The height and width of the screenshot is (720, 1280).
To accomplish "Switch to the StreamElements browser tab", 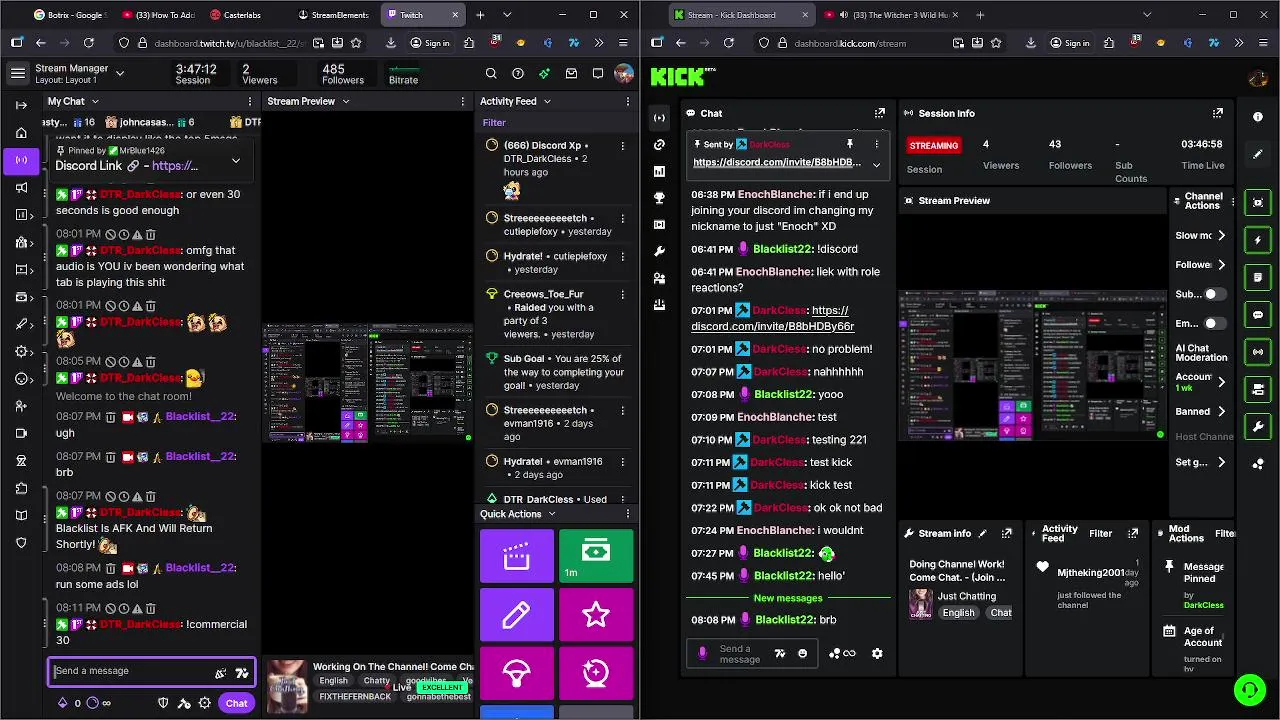I will coord(333,15).
